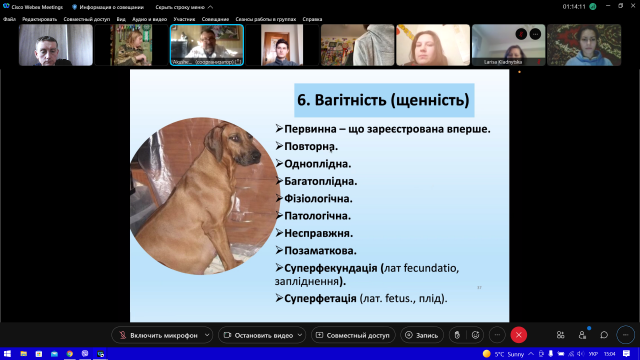Open the chat bubble icon
The image size is (640, 360).
pos(604,335)
